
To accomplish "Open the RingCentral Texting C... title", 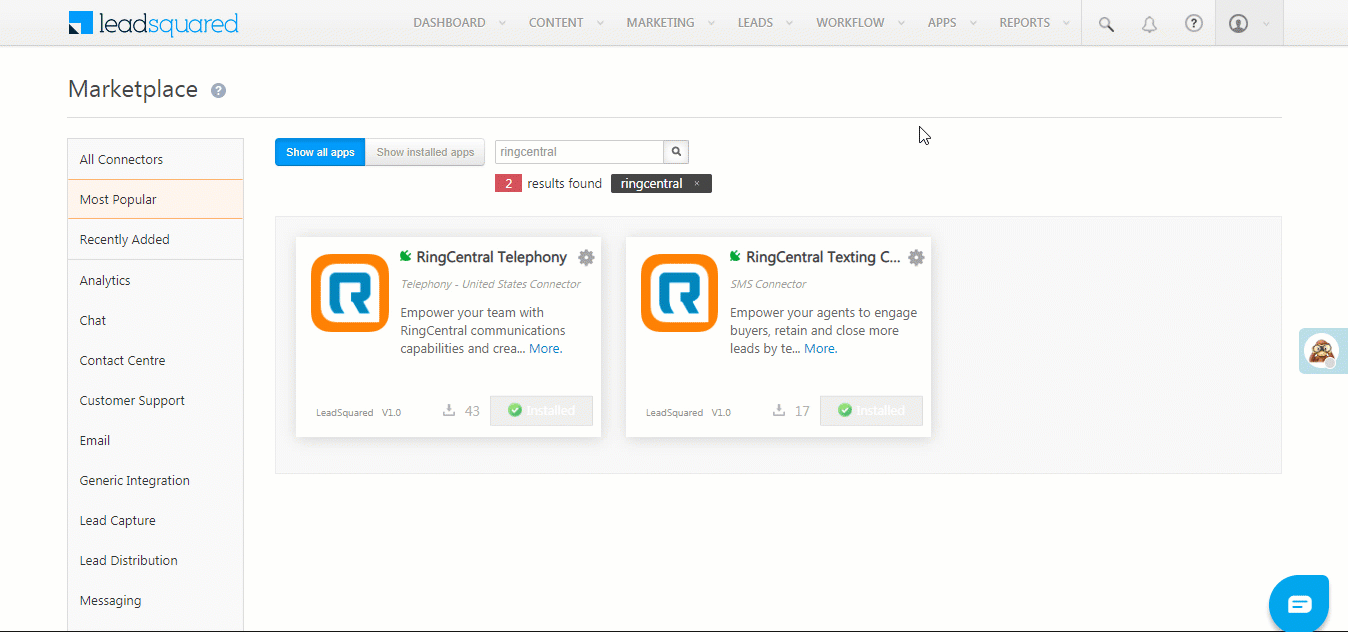I will (x=823, y=257).
